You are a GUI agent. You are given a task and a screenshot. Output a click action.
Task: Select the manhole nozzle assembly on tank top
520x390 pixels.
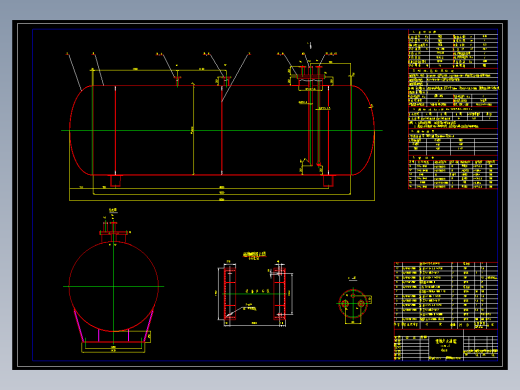tap(311, 77)
